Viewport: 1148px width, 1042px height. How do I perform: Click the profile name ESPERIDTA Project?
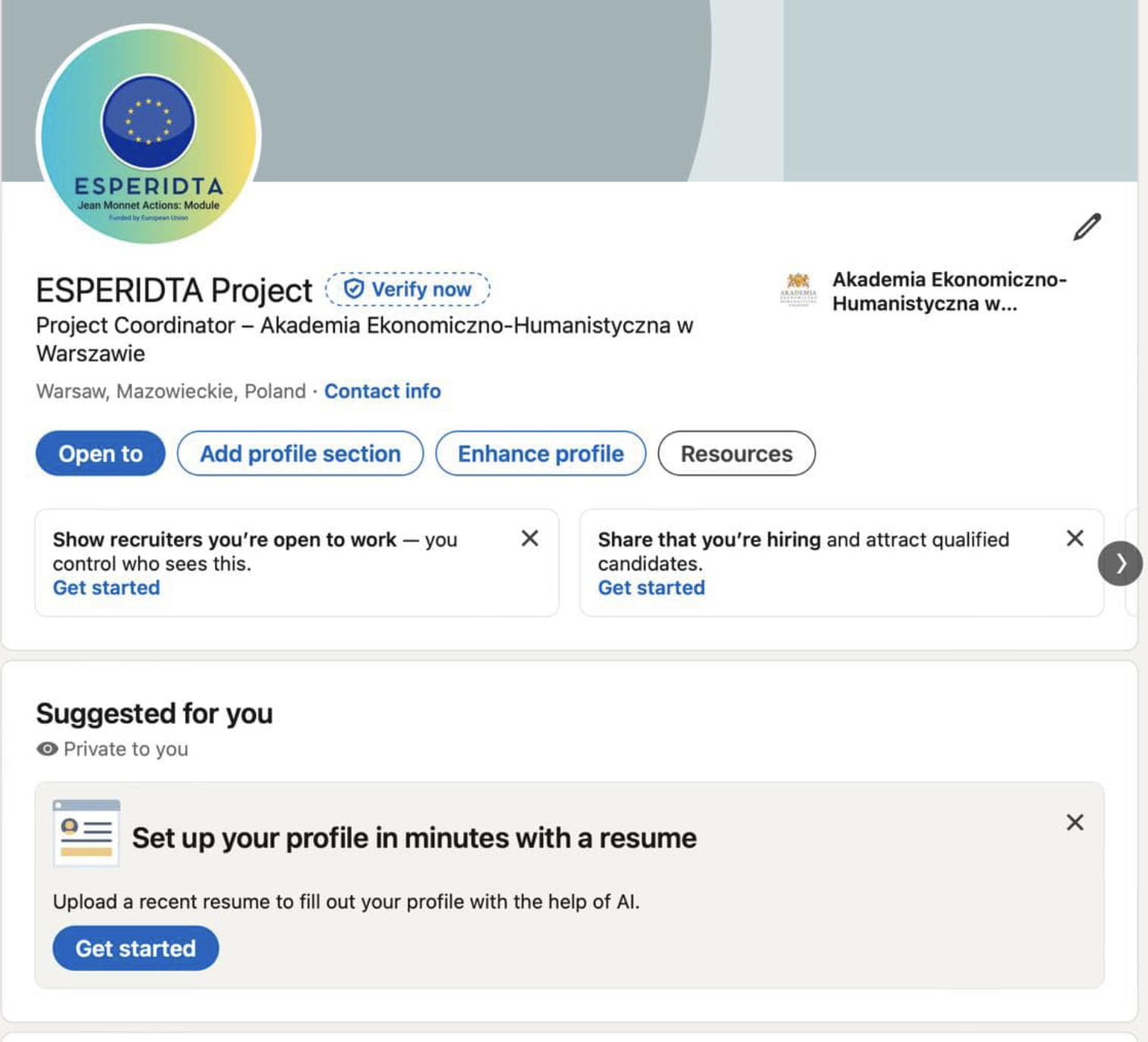click(174, 290)
